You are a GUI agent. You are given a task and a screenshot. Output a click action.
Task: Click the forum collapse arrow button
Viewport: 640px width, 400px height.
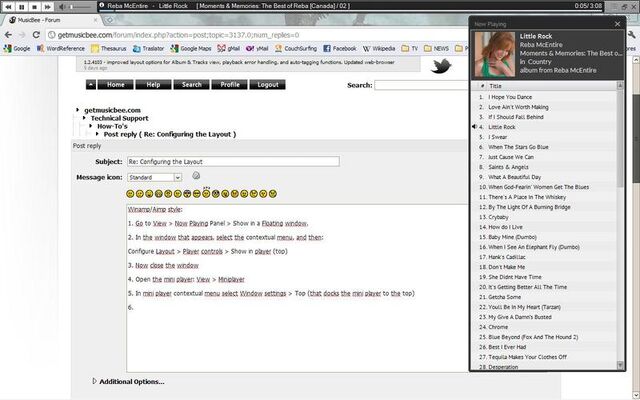click(x=91, y=84)
